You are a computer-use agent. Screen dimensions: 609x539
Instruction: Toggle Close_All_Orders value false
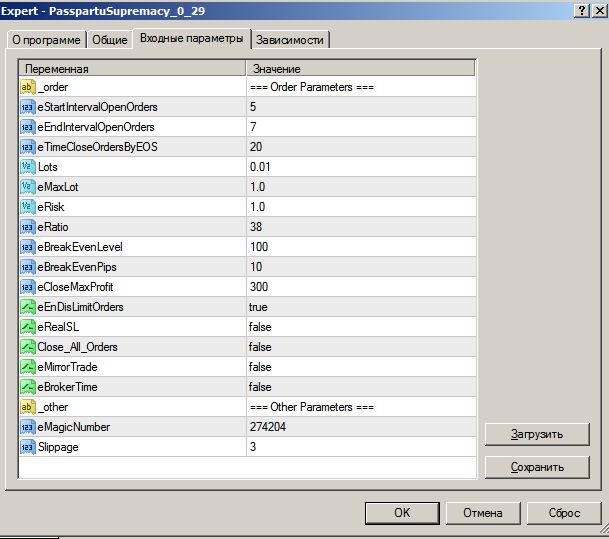[361, 347]
